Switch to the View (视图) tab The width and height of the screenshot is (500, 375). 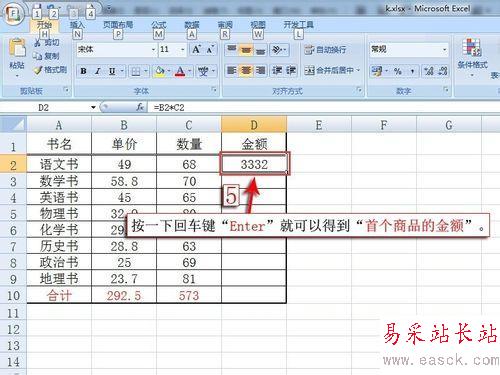pos(258,25)
